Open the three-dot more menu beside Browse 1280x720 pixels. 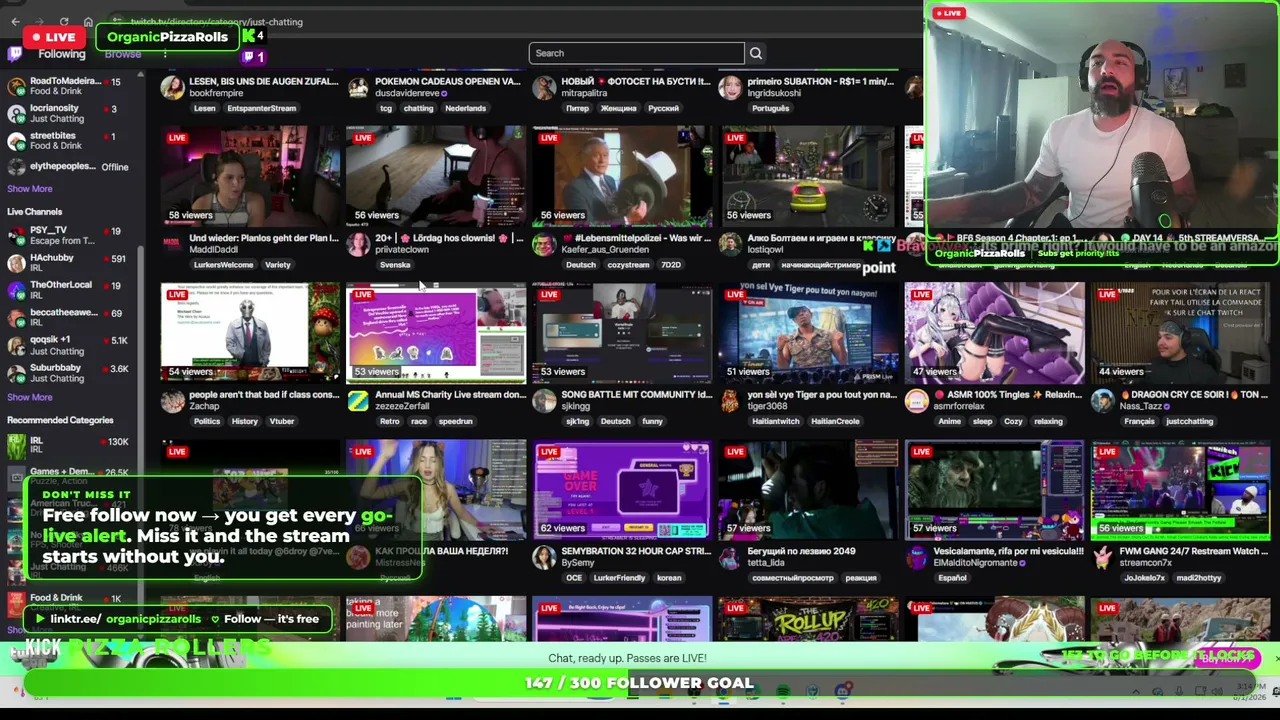tap(165, 54)
